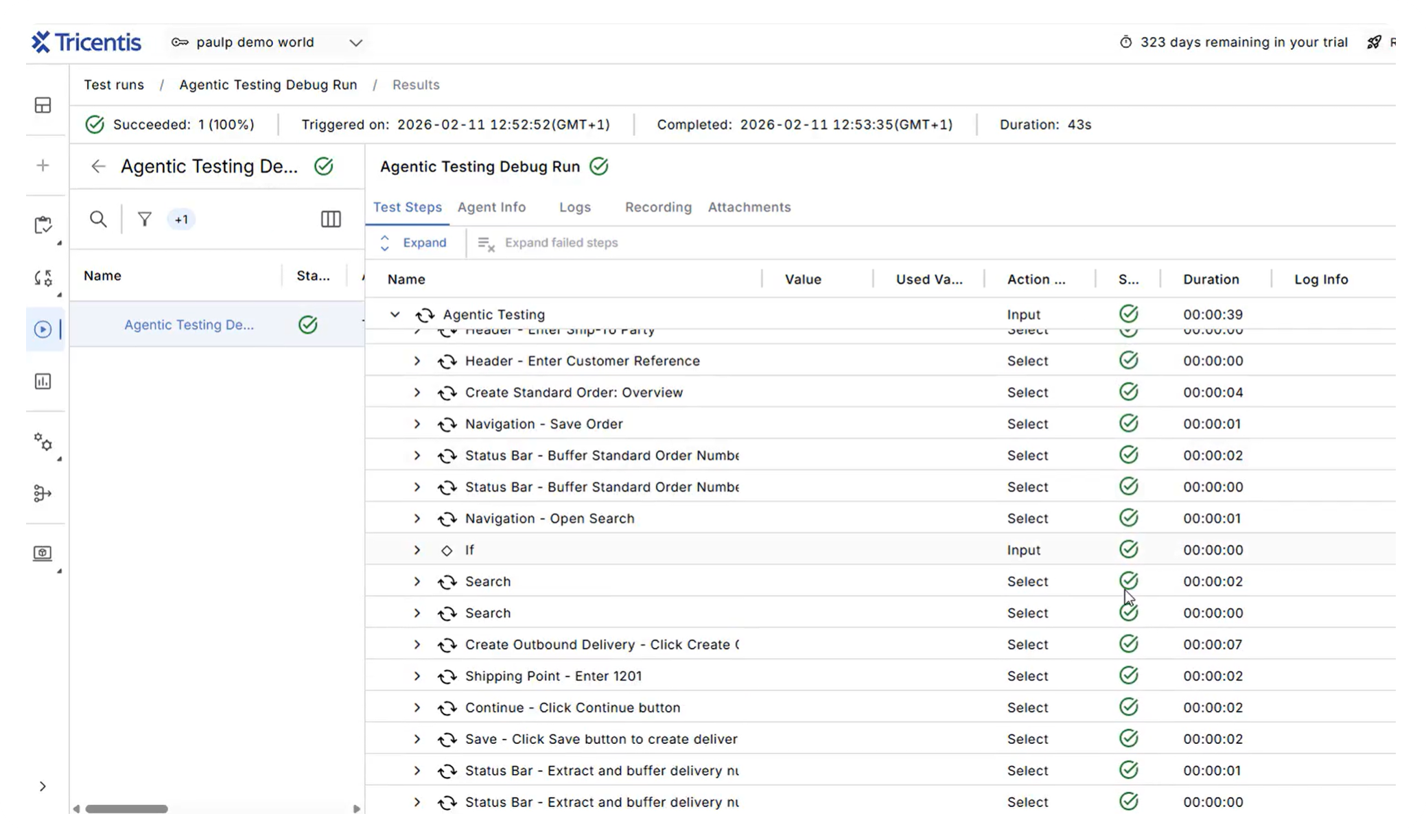Click the horizontal scrollbar in left panel
The image size is (1426, 840).
click(x=126, y=808)
